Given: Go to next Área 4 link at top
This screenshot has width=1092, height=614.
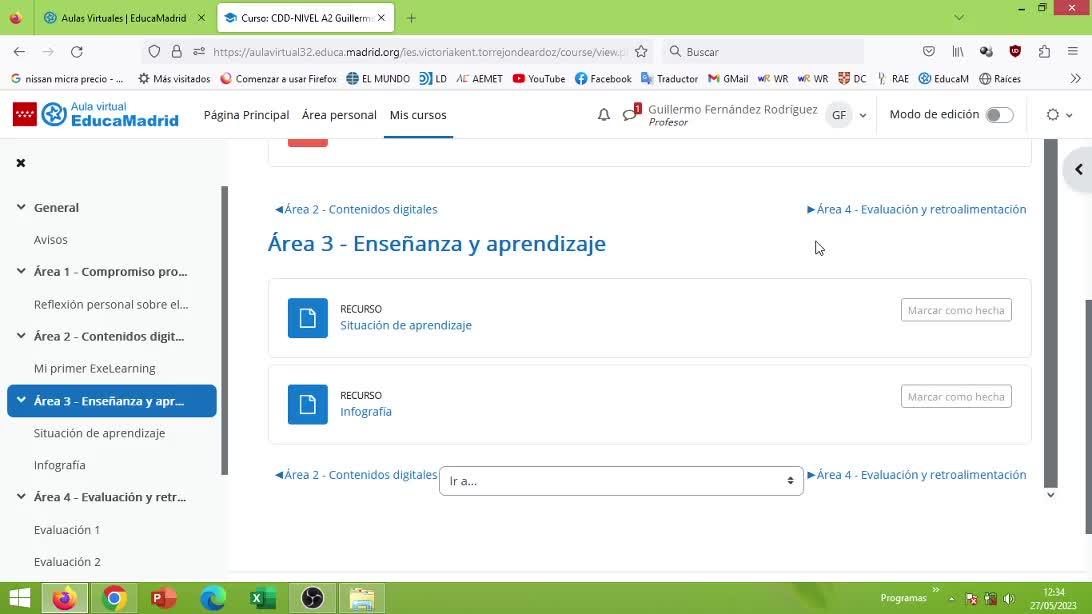Looking at the screenshot, I should [916, 210].
